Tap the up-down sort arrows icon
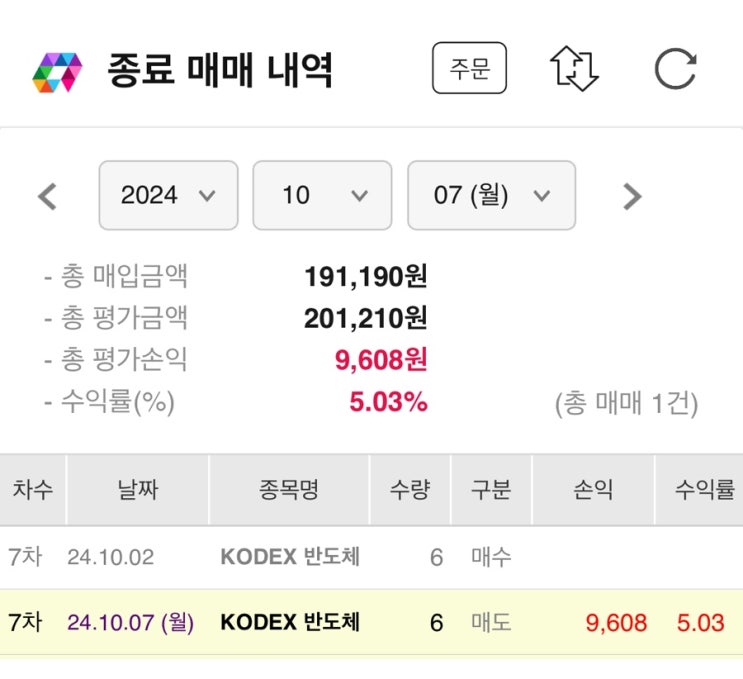The image size is (743, 679). coord(574,71)
